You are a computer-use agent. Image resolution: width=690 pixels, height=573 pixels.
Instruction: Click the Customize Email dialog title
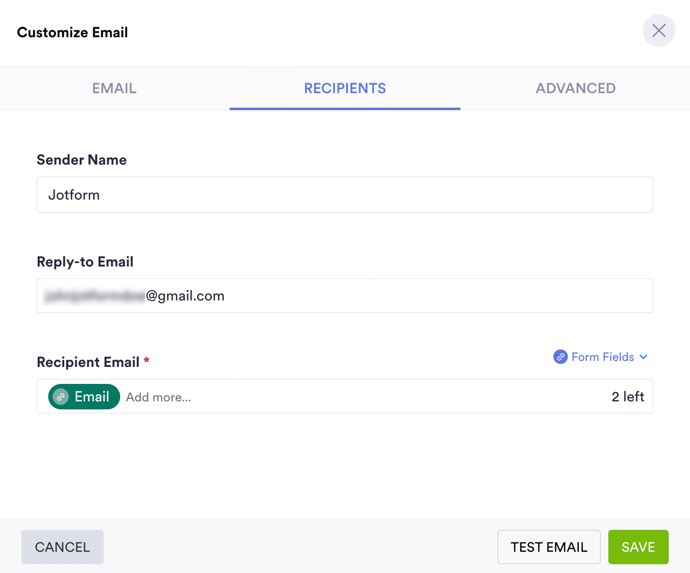click(x=72, y=32)
